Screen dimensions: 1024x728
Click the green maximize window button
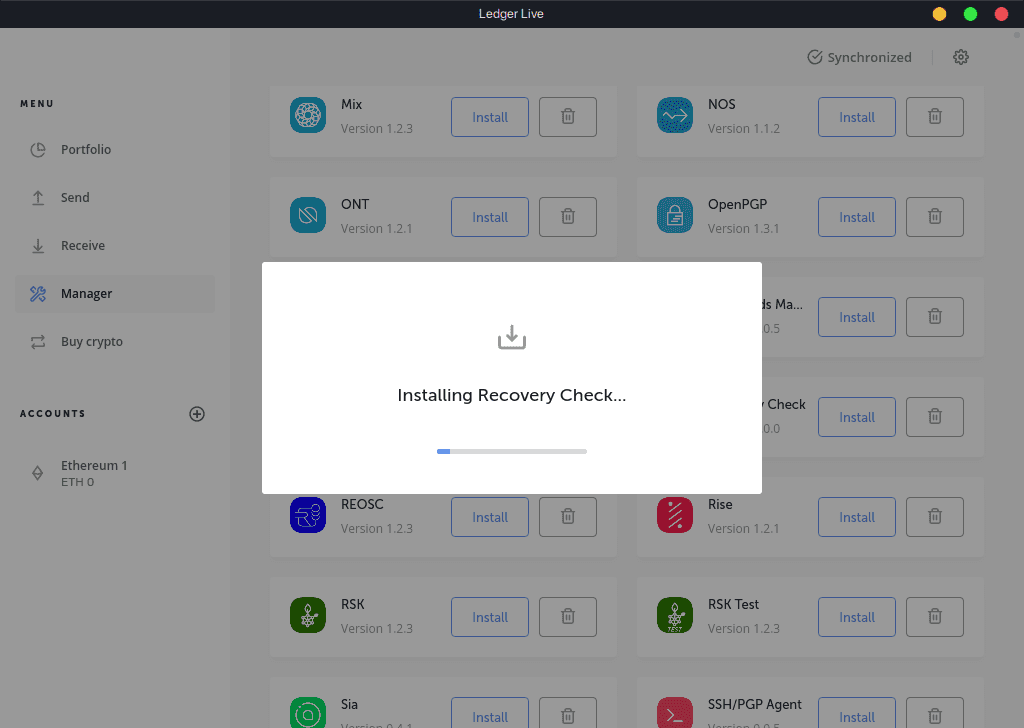point(970,14)
